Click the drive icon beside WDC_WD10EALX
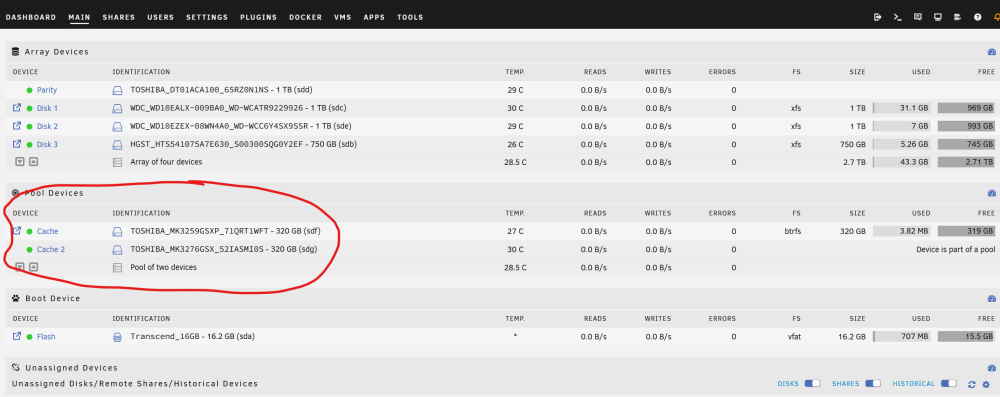Viewport: 1000px width, 397px height. (x=117, y=109)
